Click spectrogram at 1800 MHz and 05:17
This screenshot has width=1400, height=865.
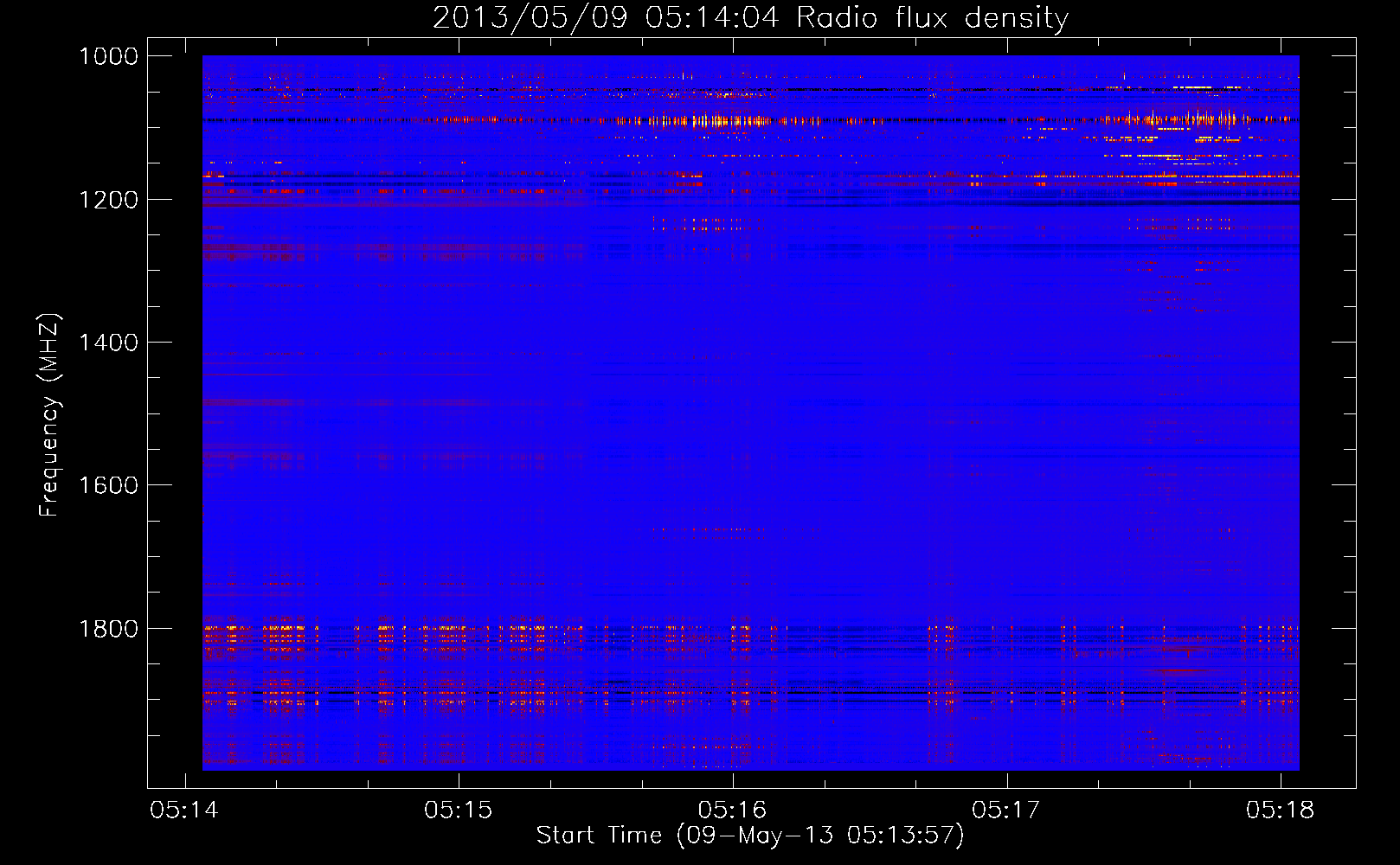point(1007,628)
